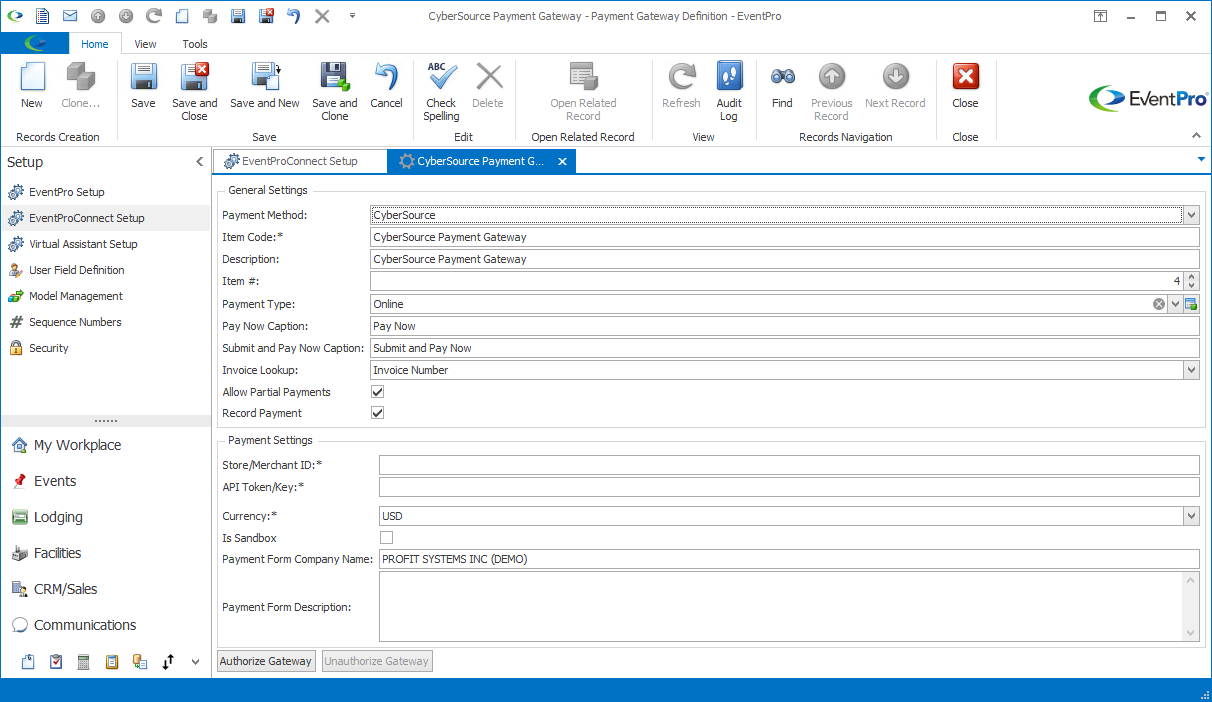This screenshot has height=702, width=1212.
Task: Click quick-access undo arrow icon
Action: click(294, 16)
